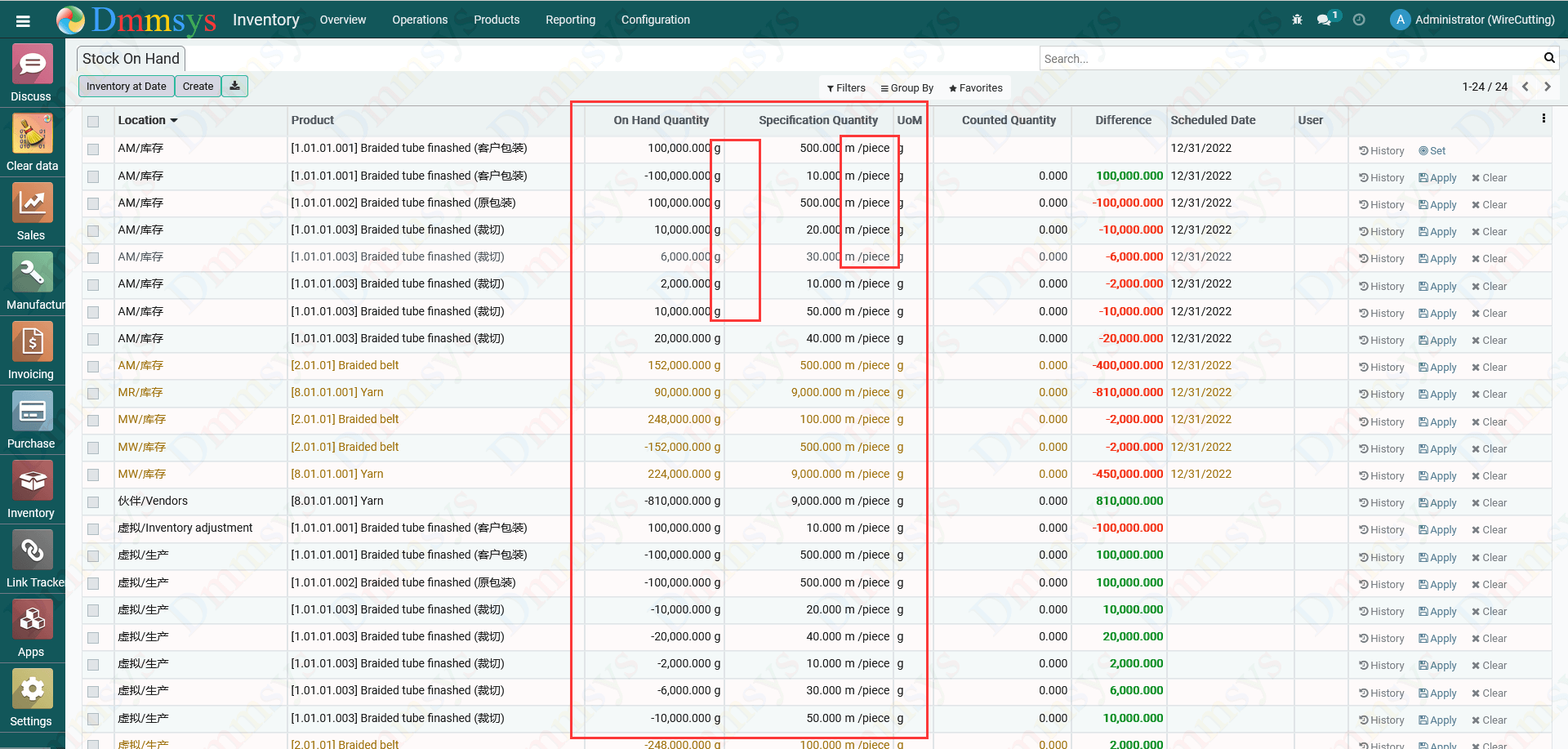Click Clear for the MR/库存 Yarn row
Viewport: 1568px width, 749px height.
pyautogui.click(x=1489, y=395)
